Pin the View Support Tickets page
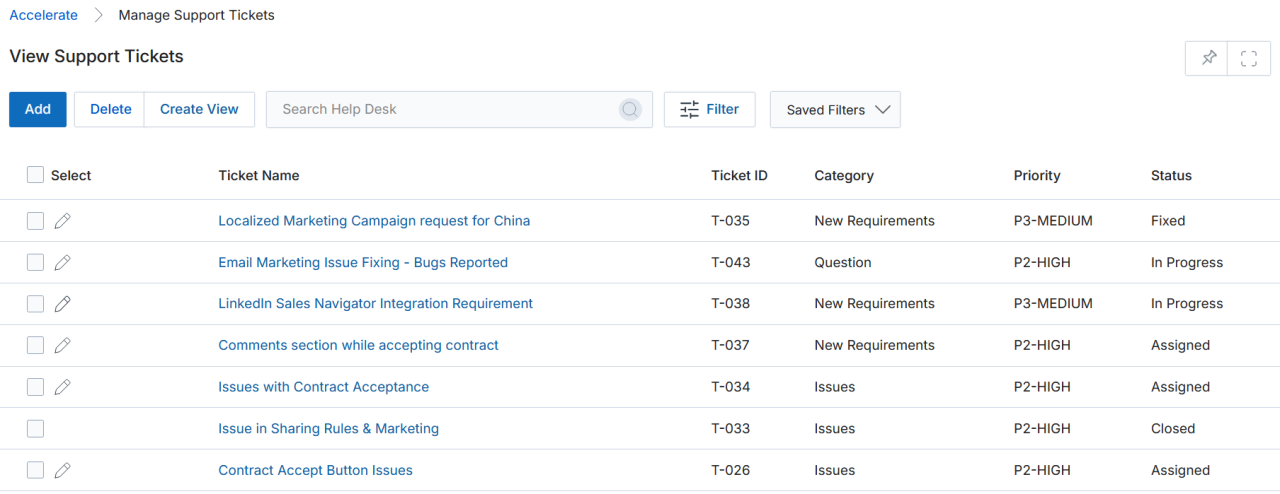Screen dimensions: 1280x494 [x=1208, y=58]
